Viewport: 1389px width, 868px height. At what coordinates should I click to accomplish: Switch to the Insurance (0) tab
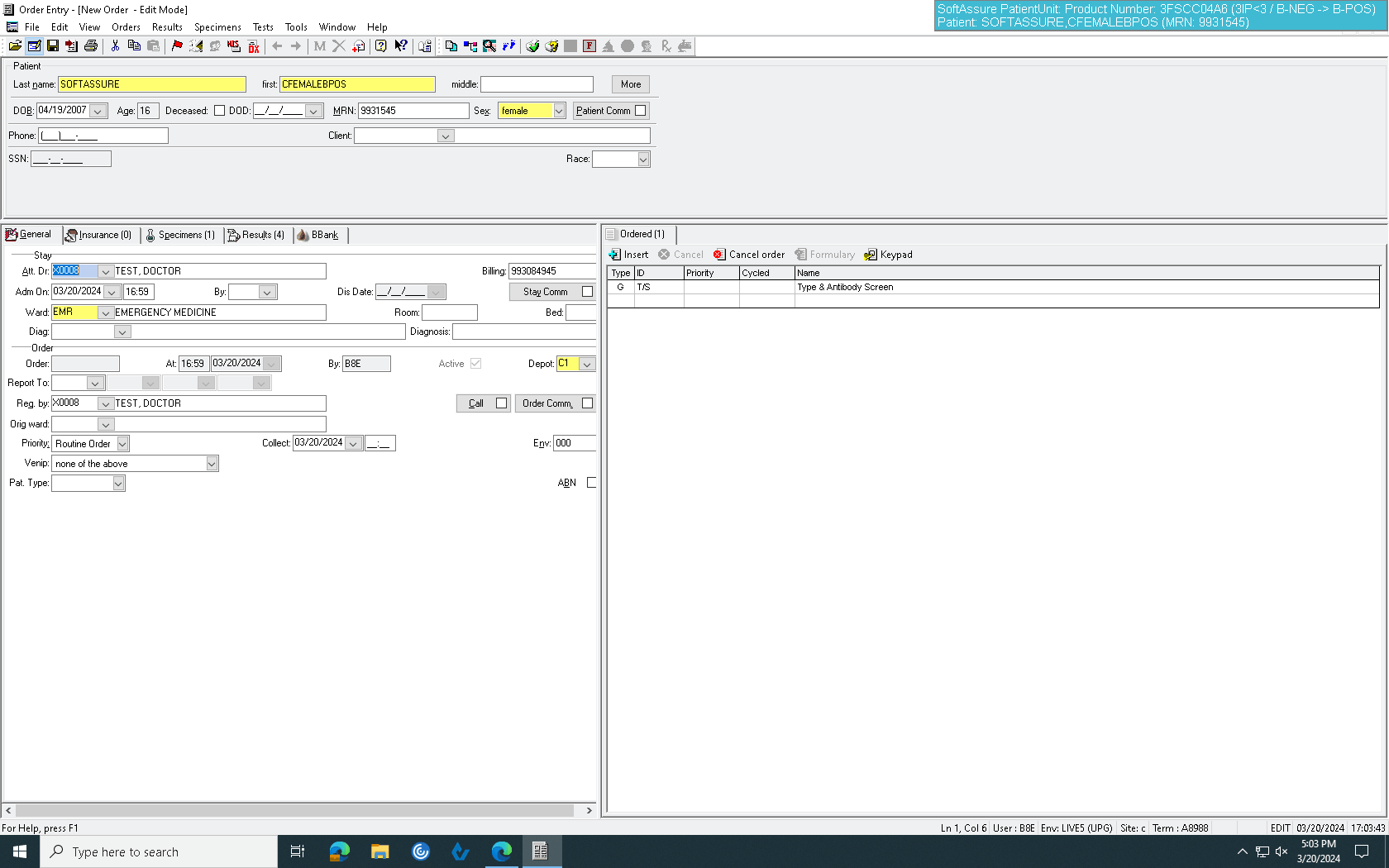[x=99, y=235]
